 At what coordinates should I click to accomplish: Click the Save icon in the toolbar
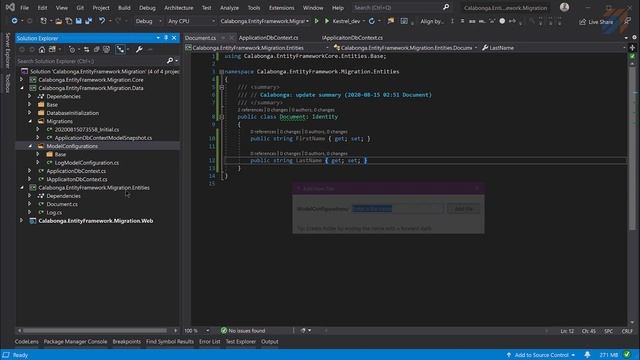pyautogui.click(x=78, y=21)
